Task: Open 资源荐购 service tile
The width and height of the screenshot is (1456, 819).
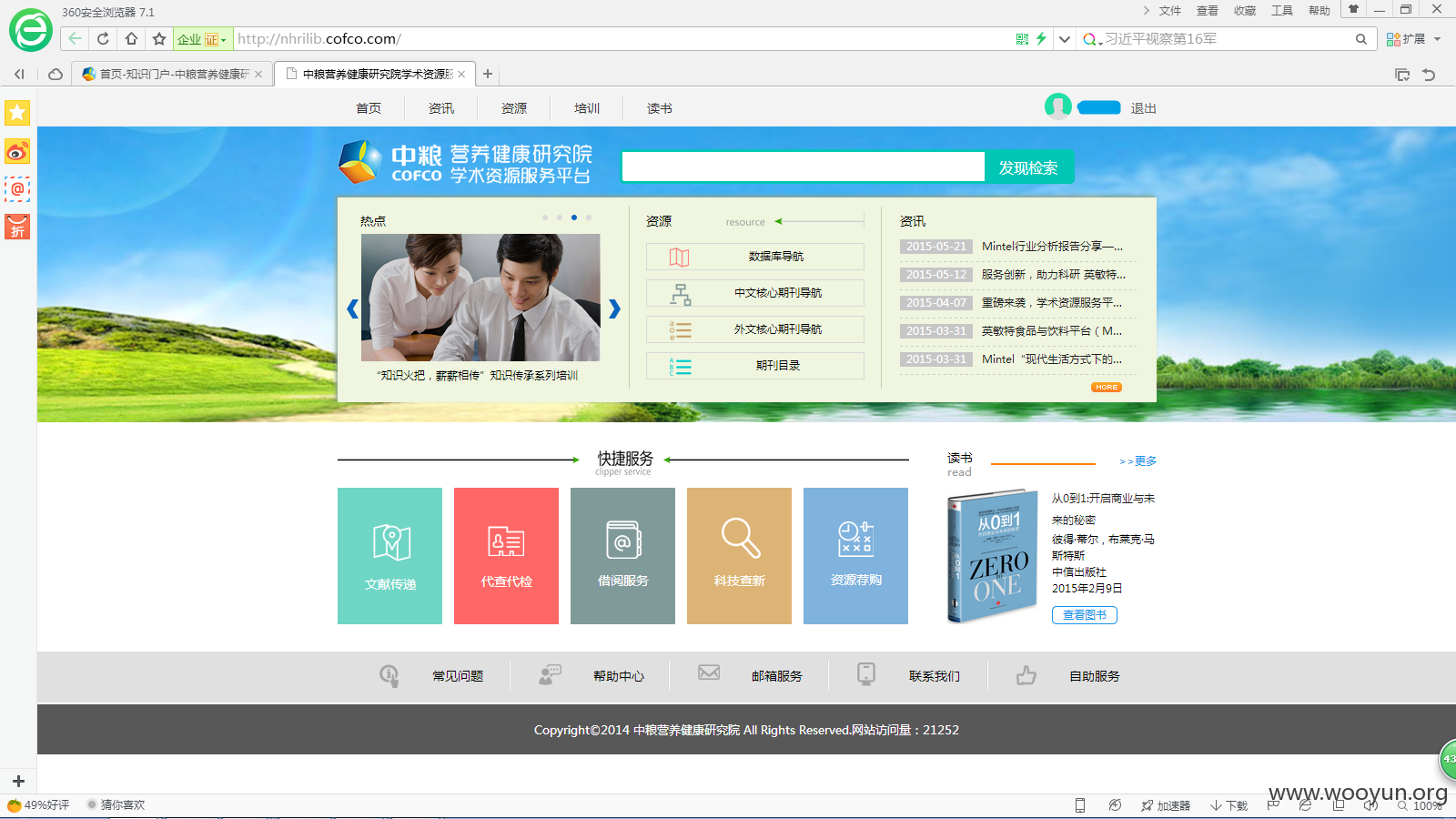Action: point(855,556)
